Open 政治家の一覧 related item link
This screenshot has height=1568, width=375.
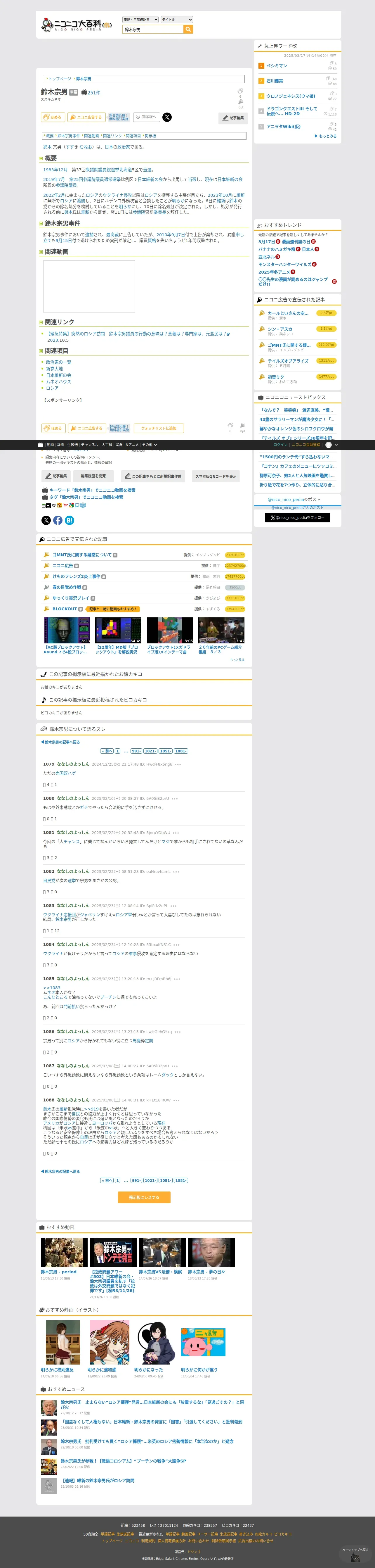click(58, 362)
